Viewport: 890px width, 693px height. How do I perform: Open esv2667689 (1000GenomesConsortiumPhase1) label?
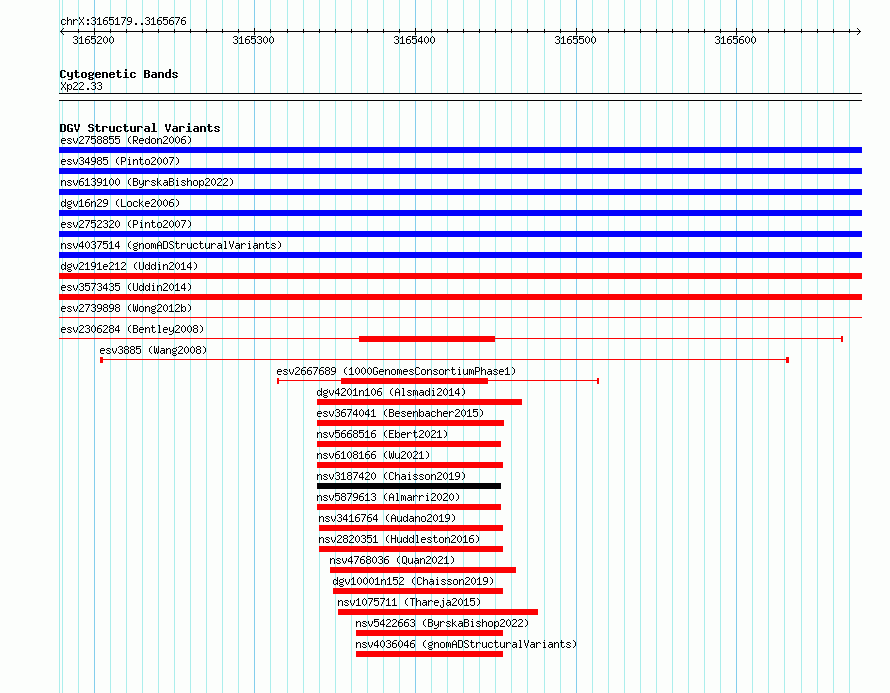[396, 371]
